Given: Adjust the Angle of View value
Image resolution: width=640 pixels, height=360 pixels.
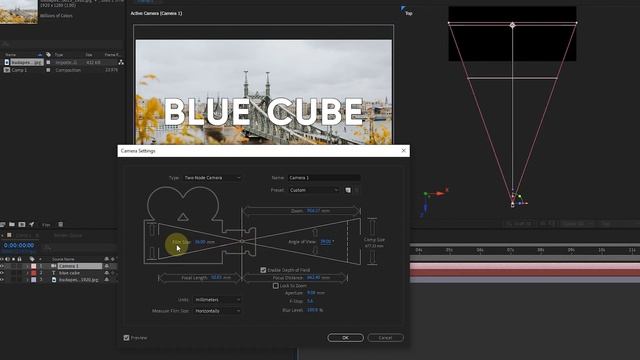Looking at the screenshot, I should [x=327, y=242].
